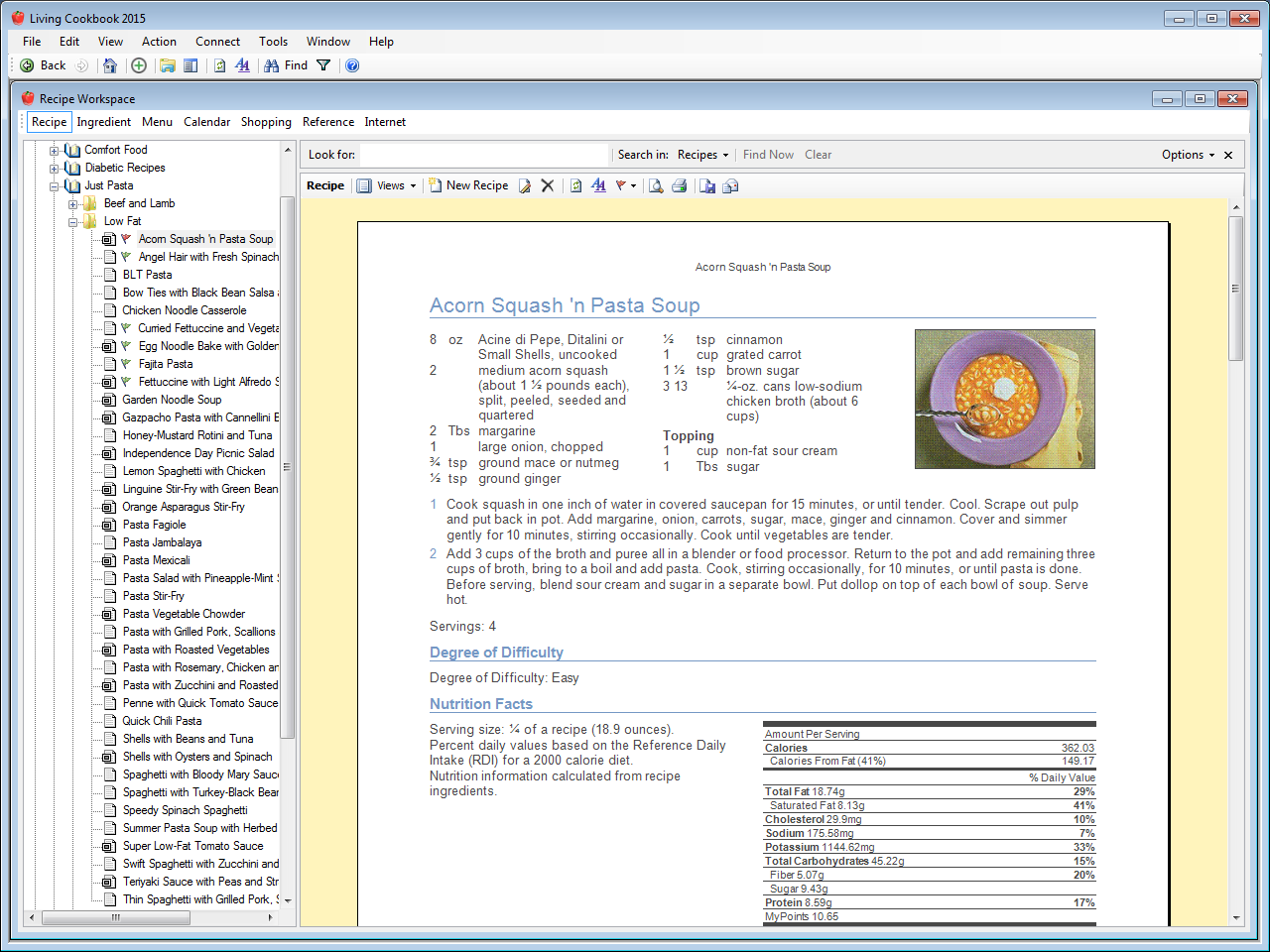This screenshot has width=1270, height=952.
Task: Click inside the Look for field
Action: click(484, 155)
